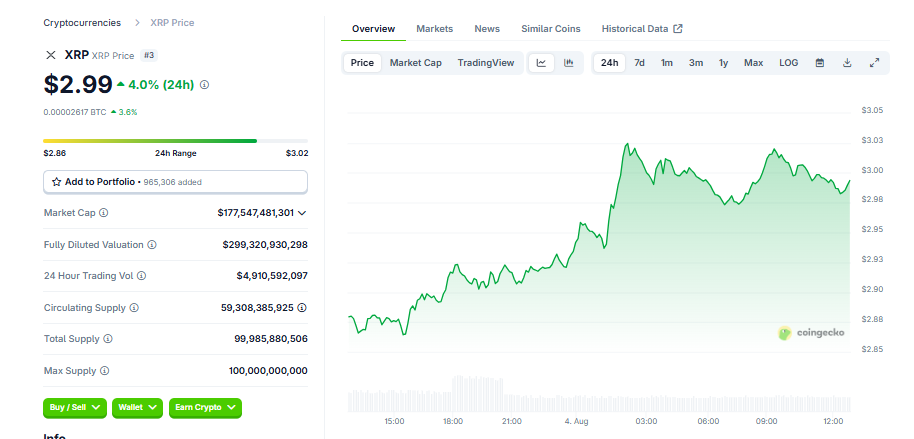Click the $2.99 price text
This screenshot has height=439, width=914.
78,85
